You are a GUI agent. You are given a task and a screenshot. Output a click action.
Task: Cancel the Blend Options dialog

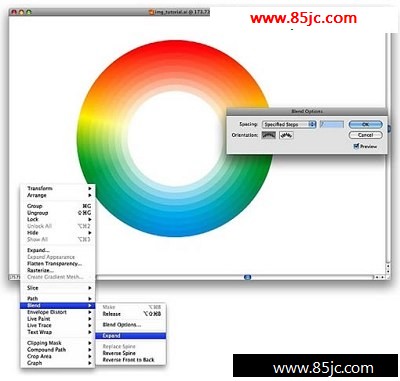(x=365, y=135)
